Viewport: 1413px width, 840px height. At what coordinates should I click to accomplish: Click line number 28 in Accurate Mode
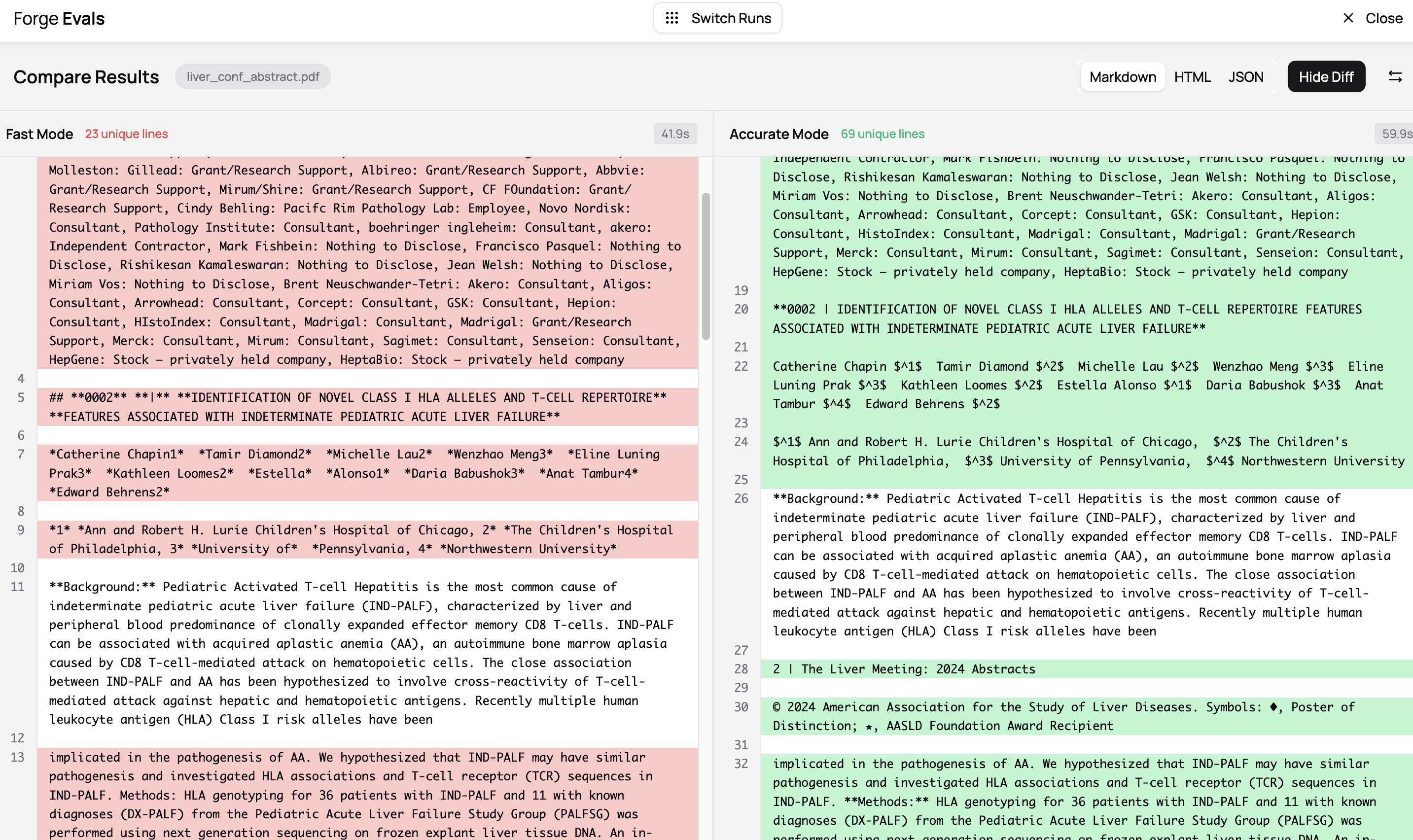pyautogui.click(x=741, y=669)
